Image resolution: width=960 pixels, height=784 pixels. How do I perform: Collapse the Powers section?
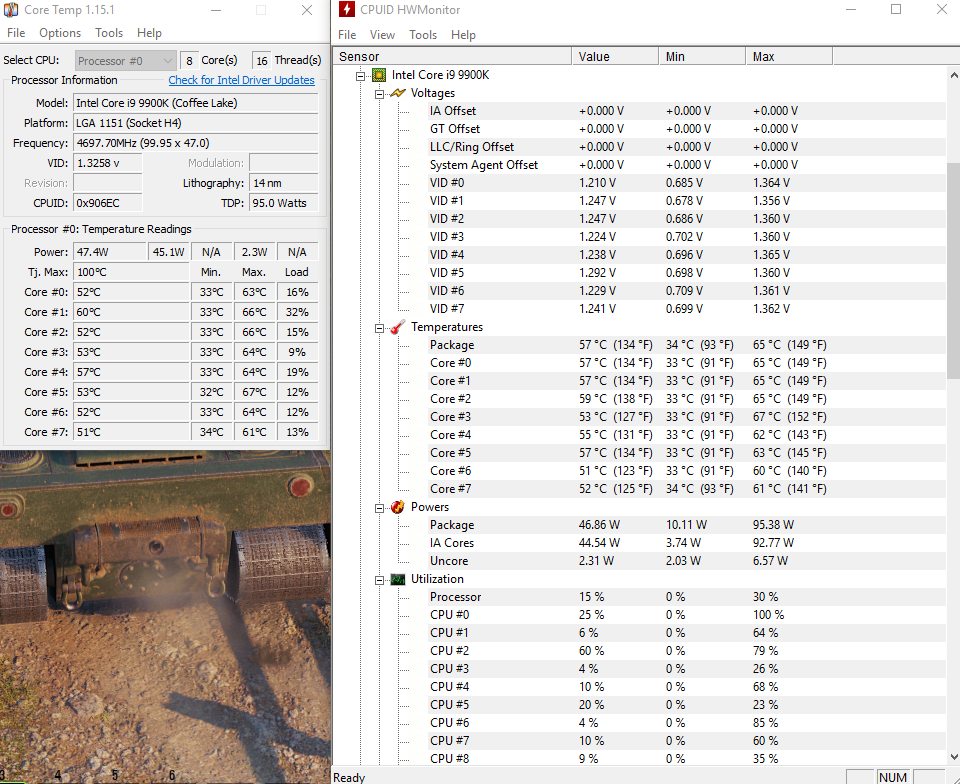click(380, 508)
